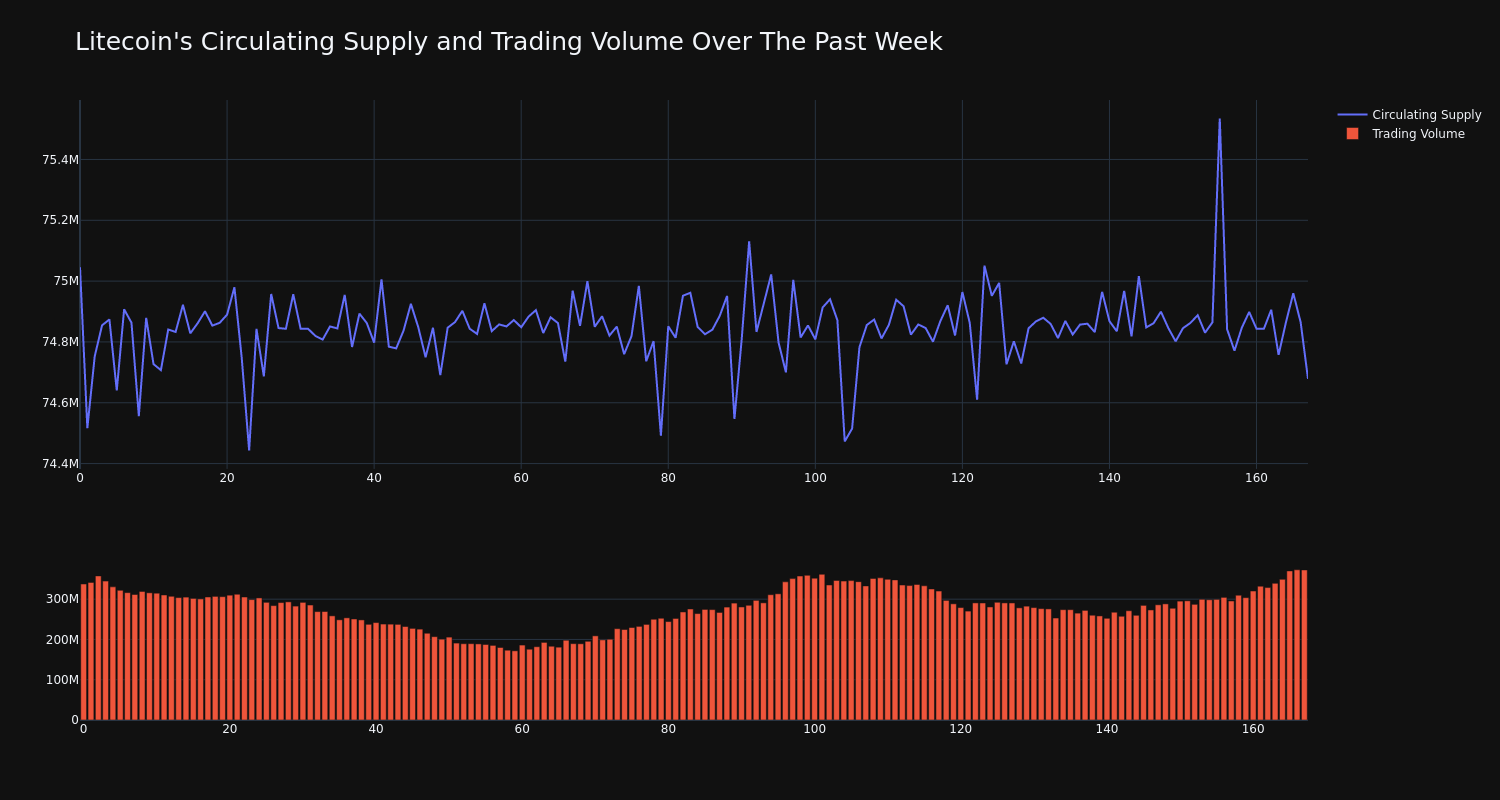The image size is (1500, 800).
Task: Click the 75.4M y-axis label
Action: pos(60,160)
